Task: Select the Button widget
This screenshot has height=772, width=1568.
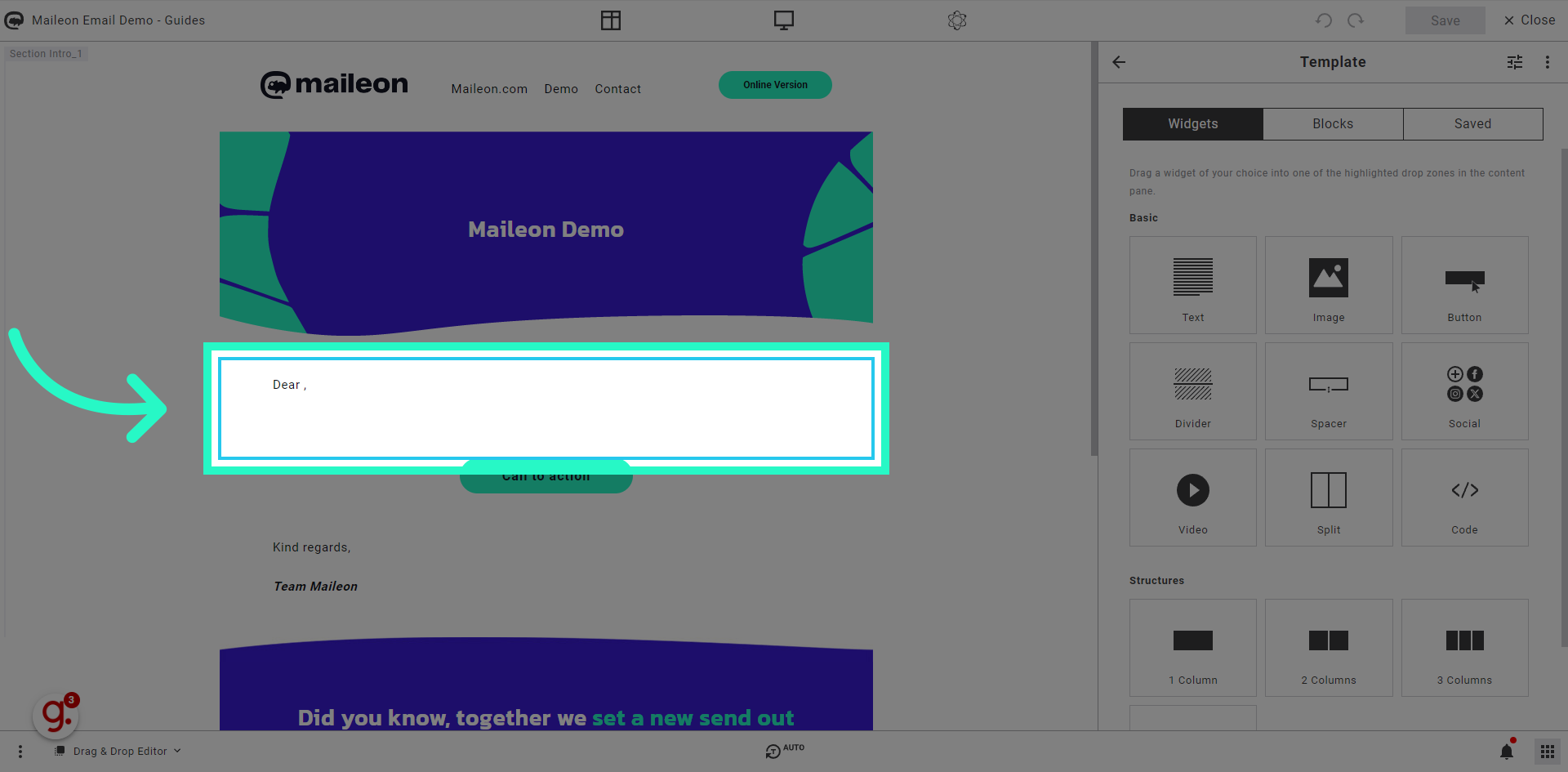Action: click(x=1465, y=285)
